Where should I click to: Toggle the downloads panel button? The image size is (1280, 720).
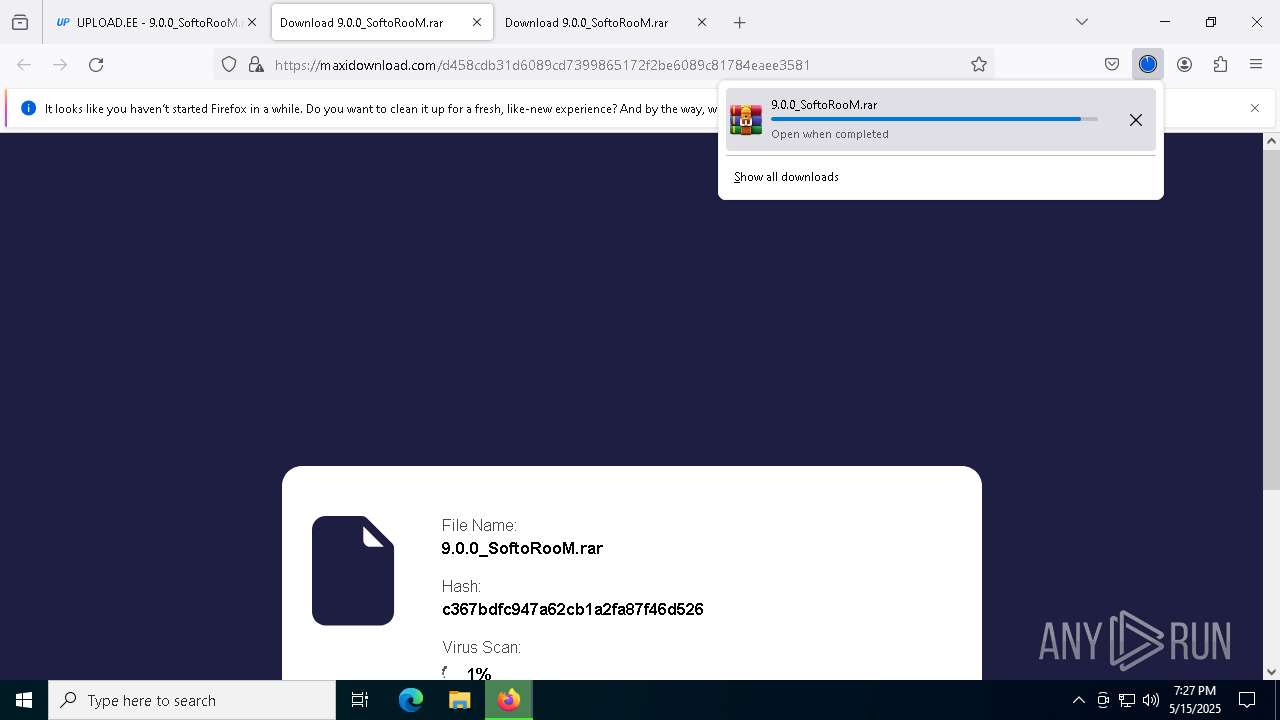coord(1148,64)
